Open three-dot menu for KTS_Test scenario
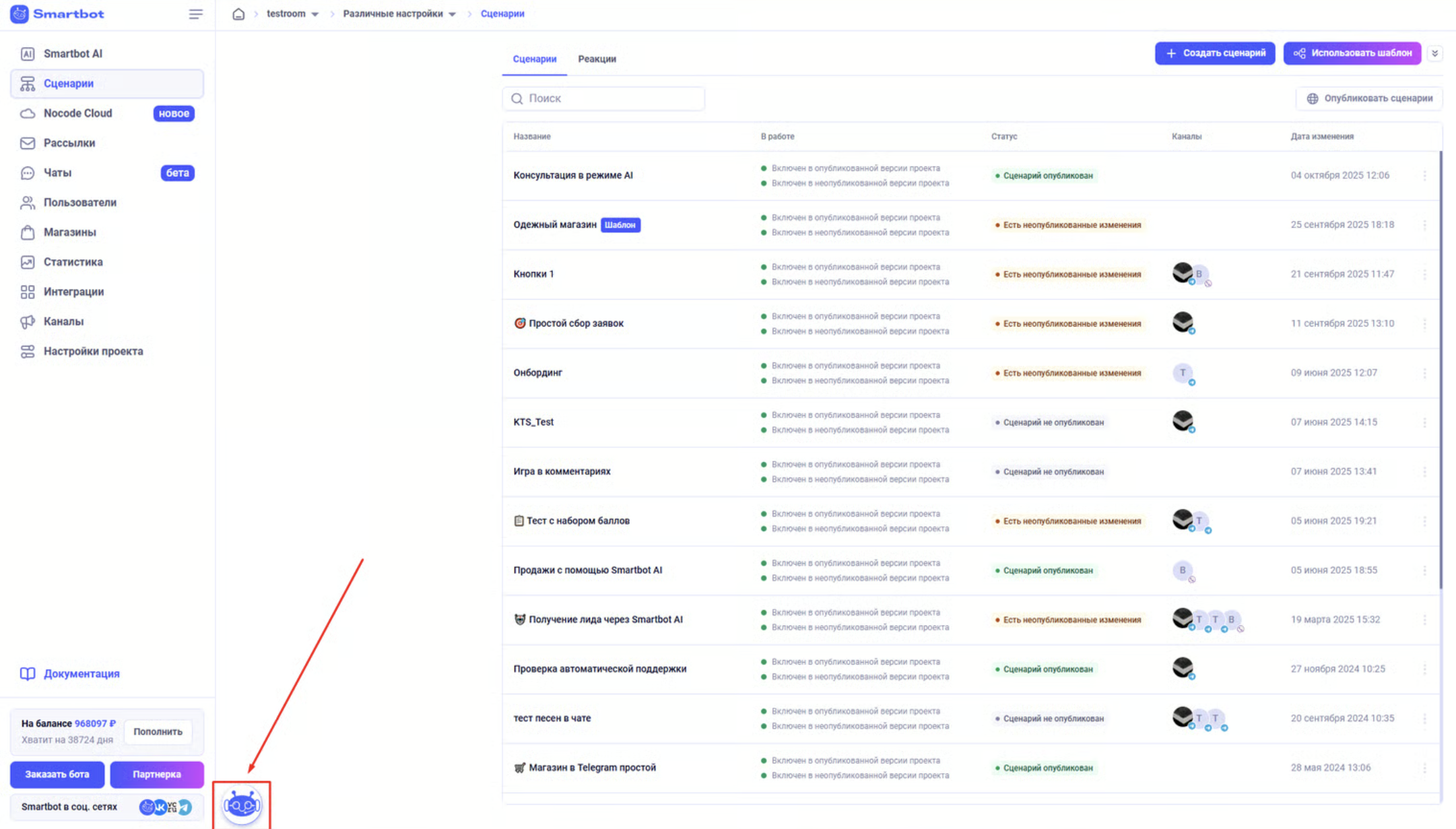Image resolution: width=1456 pixels, height=829 pixels. coord(1424,422)
